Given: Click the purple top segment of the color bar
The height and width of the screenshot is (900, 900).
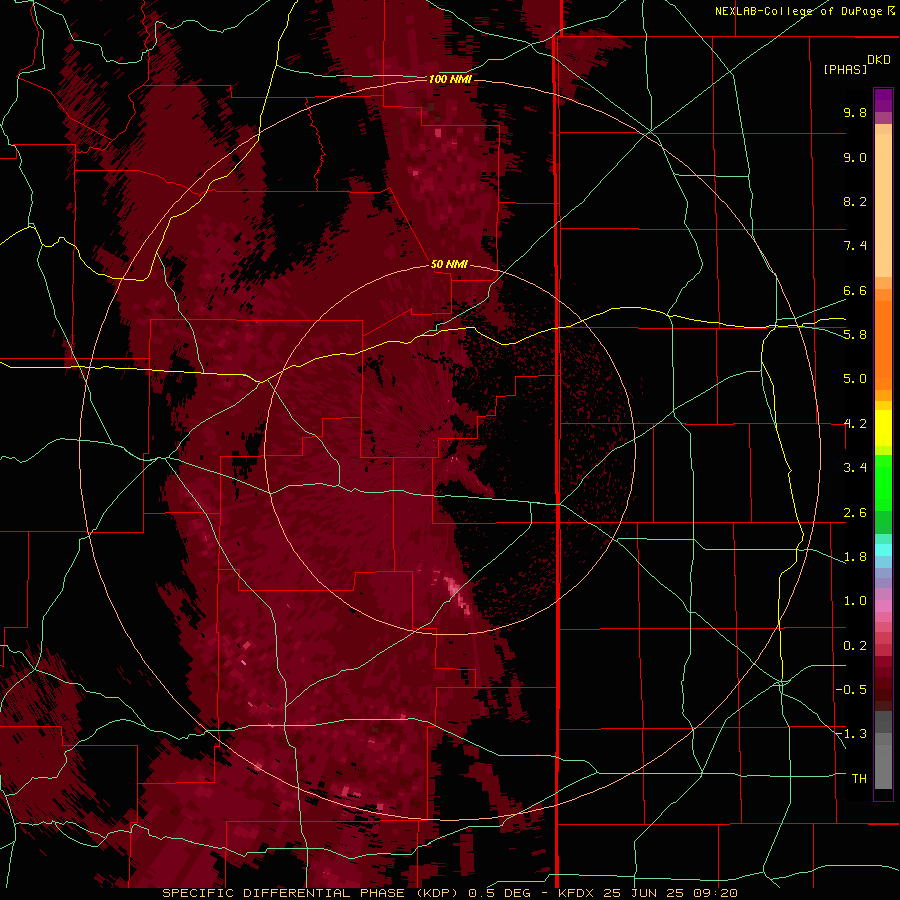Looking at the screenshot, I should tap(883, 100).
